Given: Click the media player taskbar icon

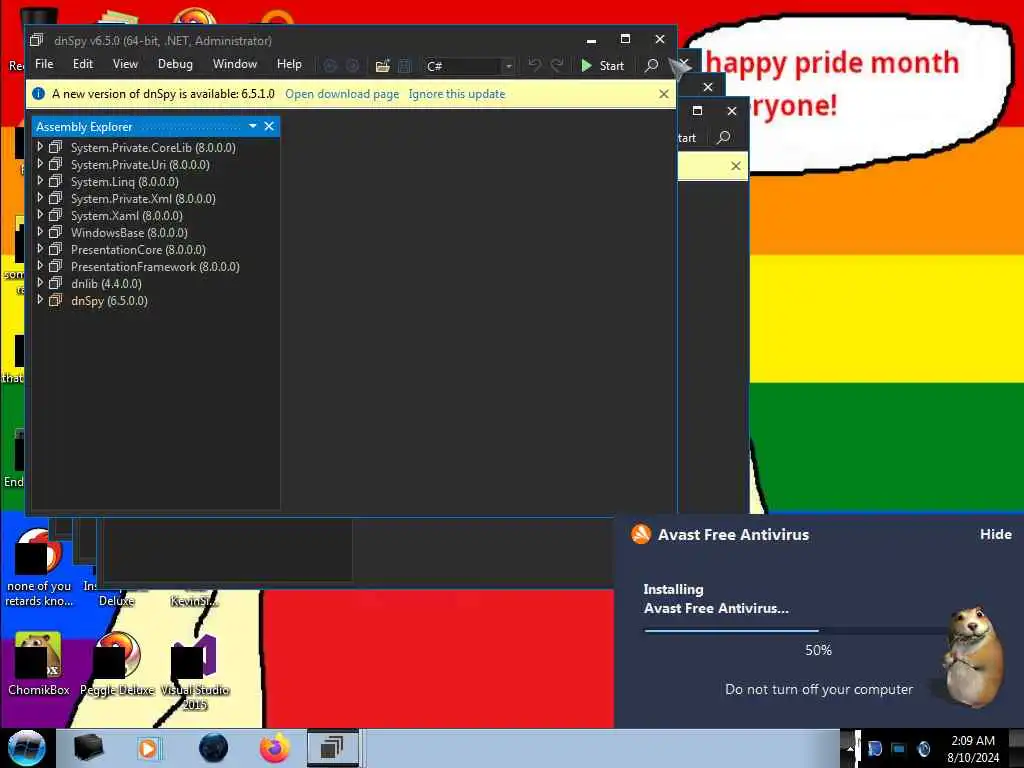Looking at the screenshot, I should (x=148, y=748).
